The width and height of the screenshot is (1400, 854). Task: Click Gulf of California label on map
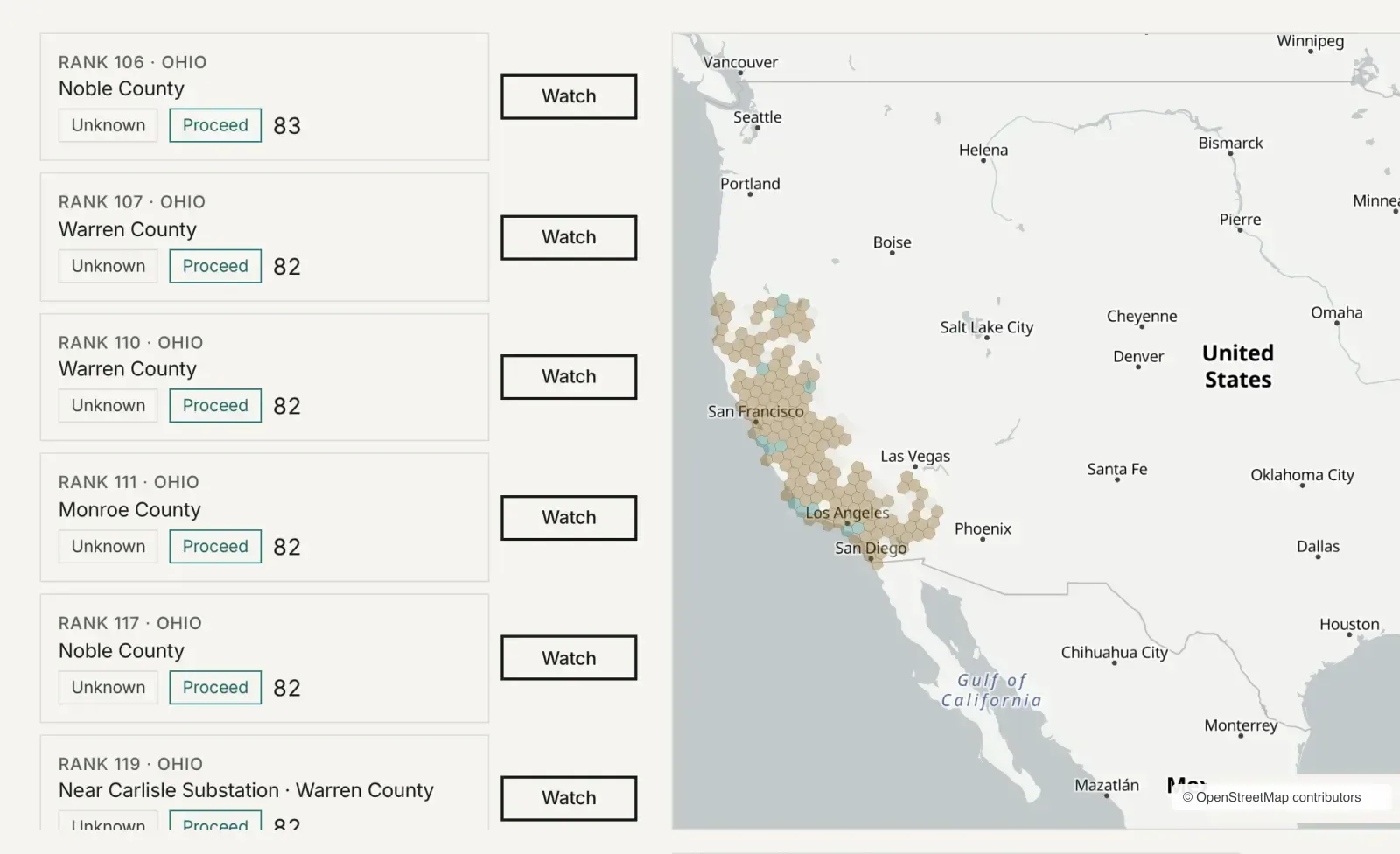pyautogui.click(x=991, y=690)
